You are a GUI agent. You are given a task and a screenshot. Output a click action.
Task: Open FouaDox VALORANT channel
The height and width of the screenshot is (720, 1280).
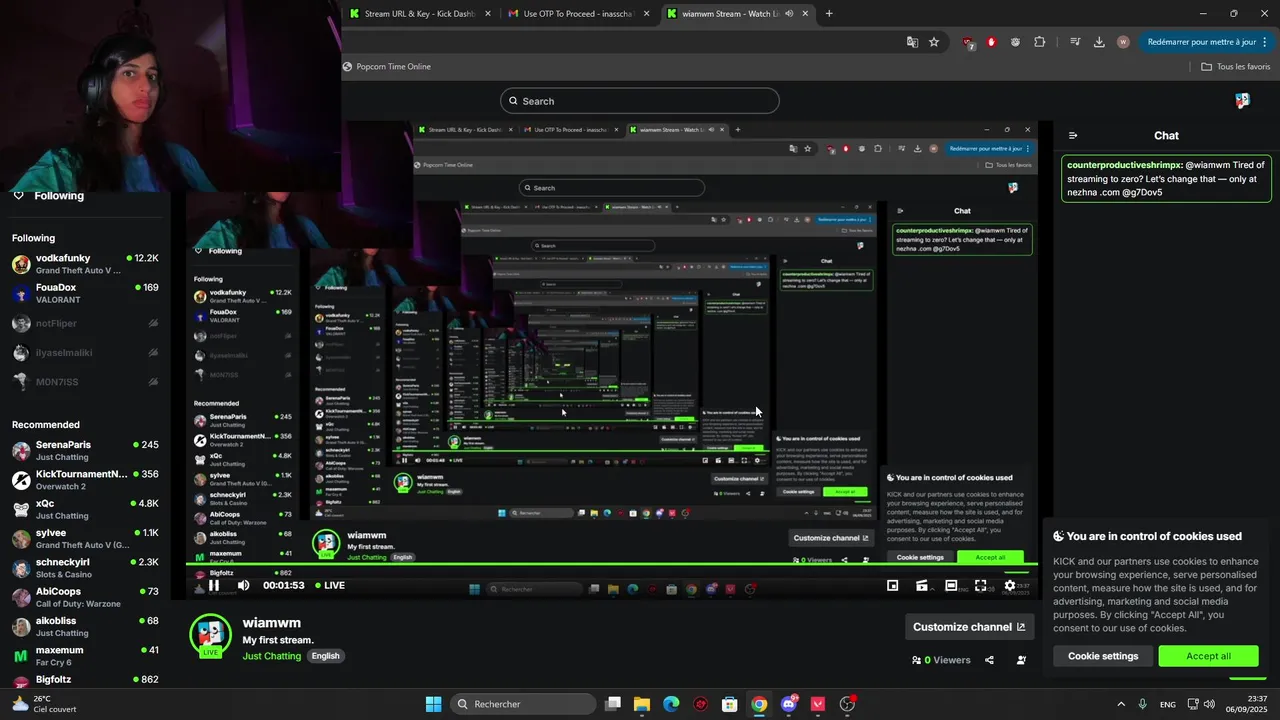[85, 293]
